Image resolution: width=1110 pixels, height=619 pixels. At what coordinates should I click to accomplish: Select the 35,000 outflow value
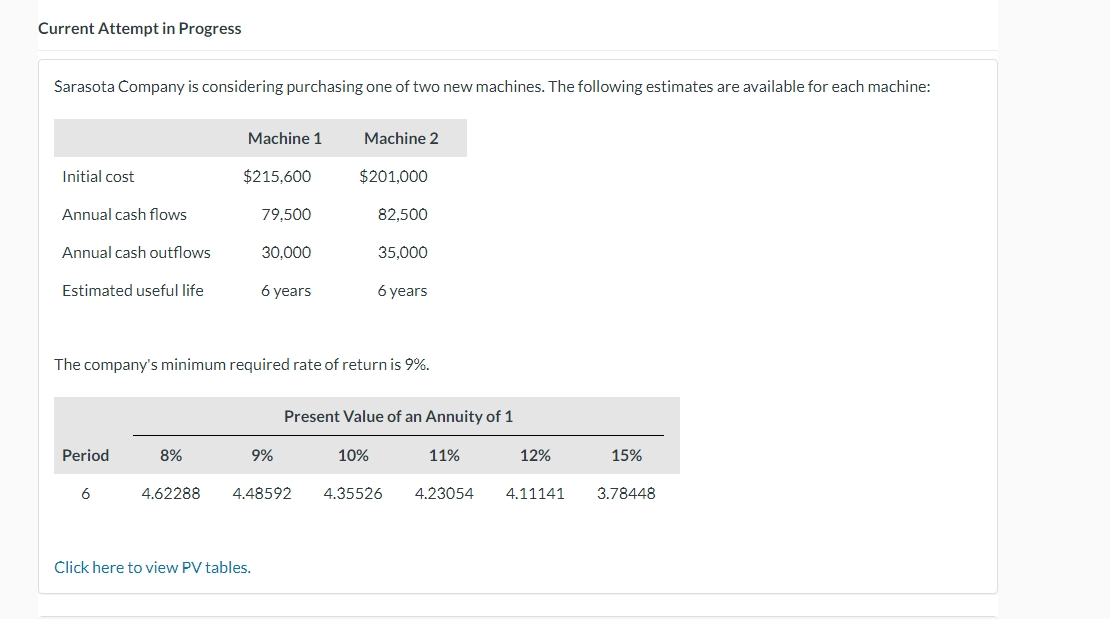(402, 253)
